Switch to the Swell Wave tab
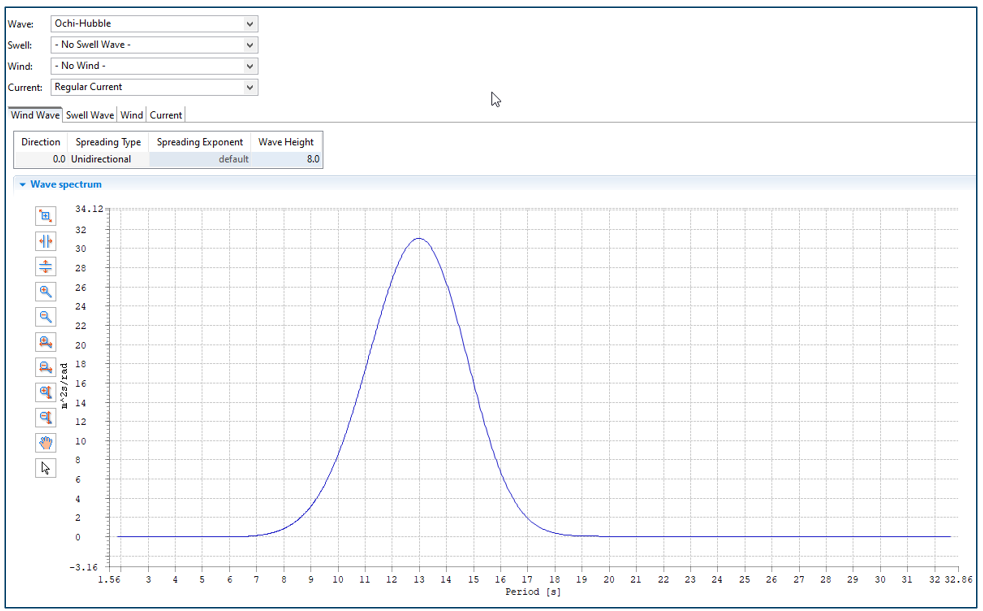The image size is (983, 611). coord(90,115)
